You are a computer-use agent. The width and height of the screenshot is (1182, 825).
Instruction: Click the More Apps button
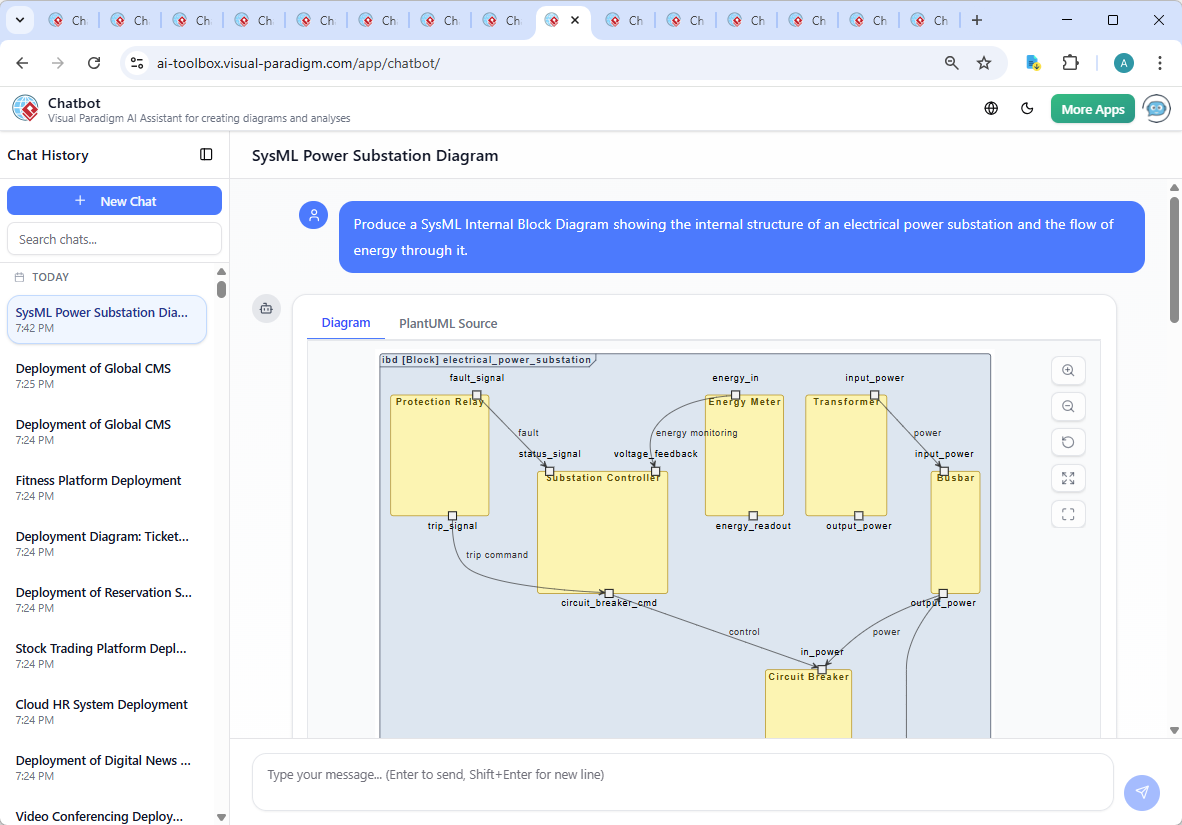tap(1092, 108)
